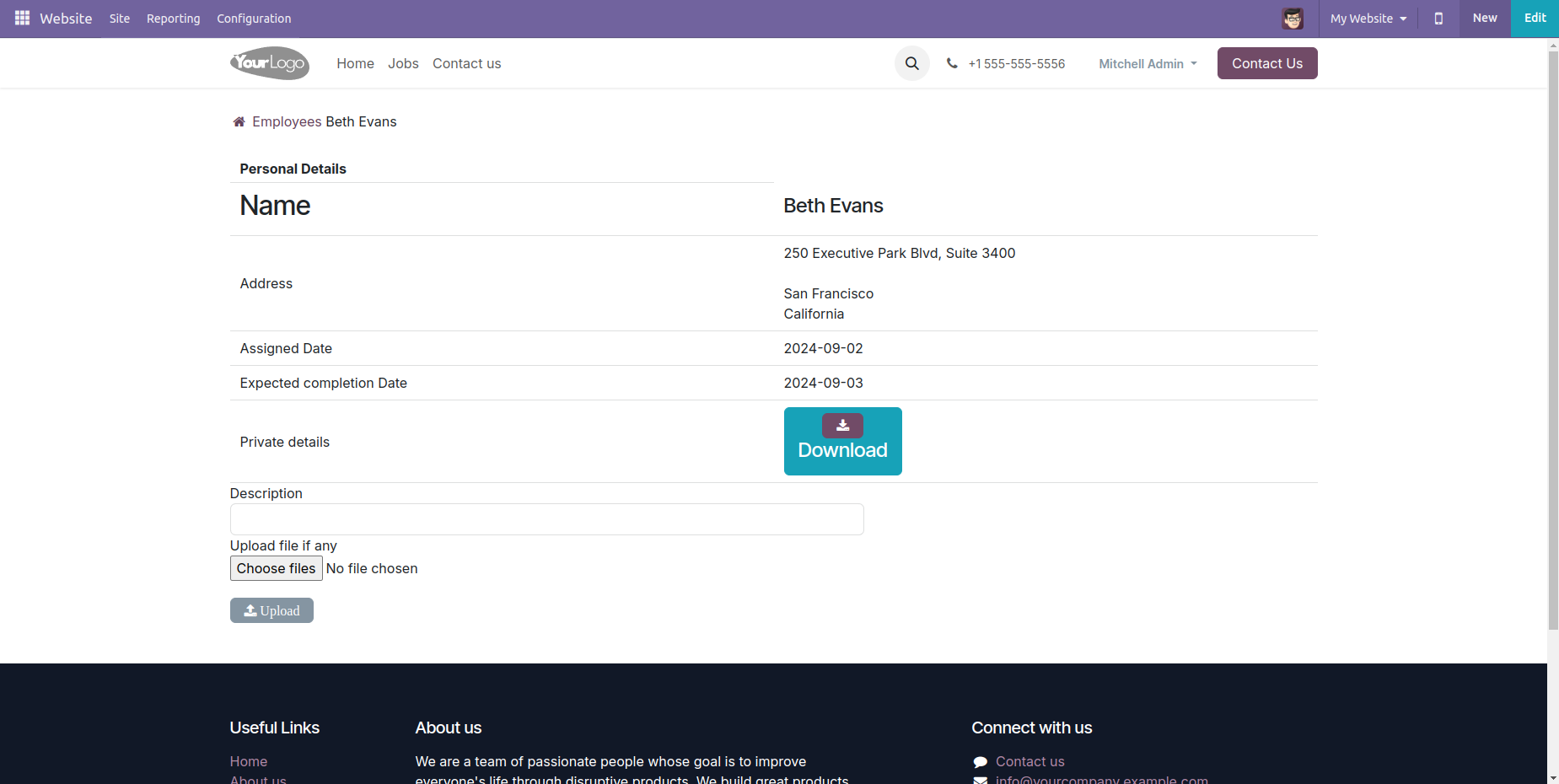
Task: Click the magnifier search icon
Action: tap(911, 63)
